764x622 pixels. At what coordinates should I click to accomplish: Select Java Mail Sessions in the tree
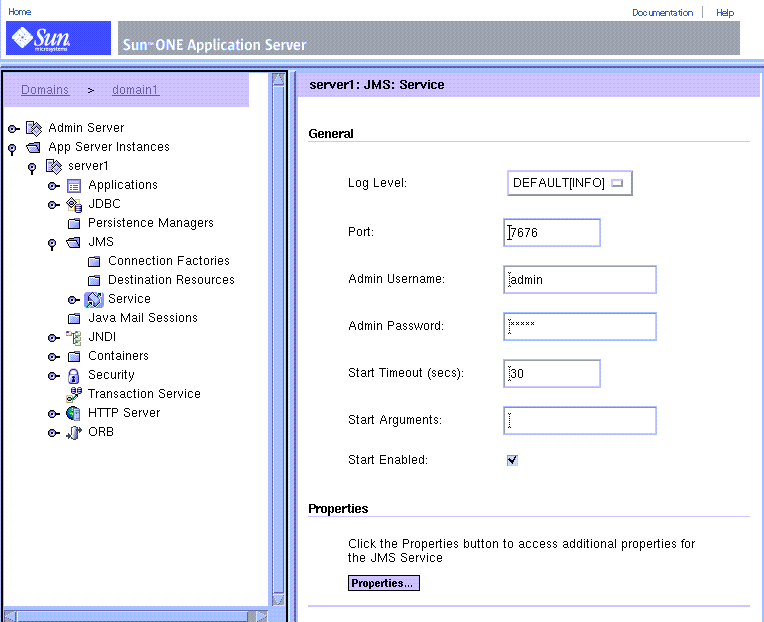point(143,318)
